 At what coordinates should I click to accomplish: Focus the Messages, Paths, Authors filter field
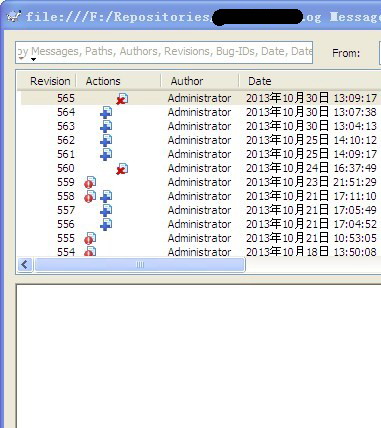point(164,52)
